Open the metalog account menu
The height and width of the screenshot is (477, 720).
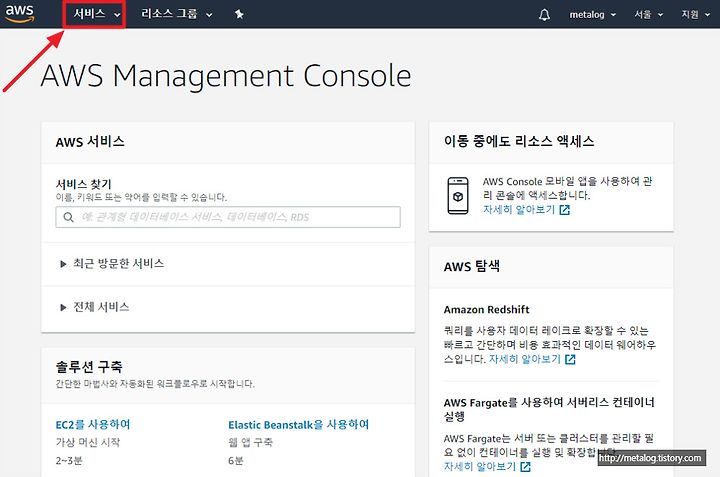[592, 15]
